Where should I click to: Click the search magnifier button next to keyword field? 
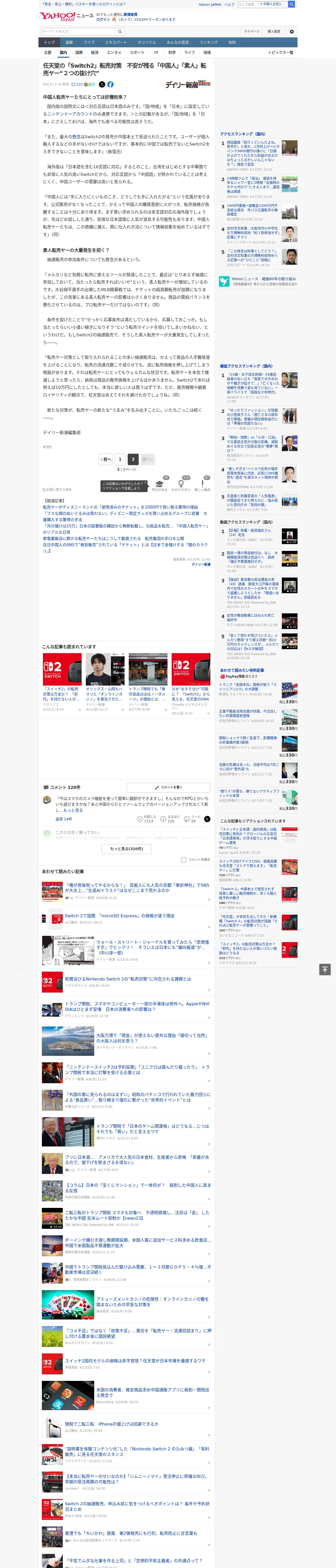[120, 32]
